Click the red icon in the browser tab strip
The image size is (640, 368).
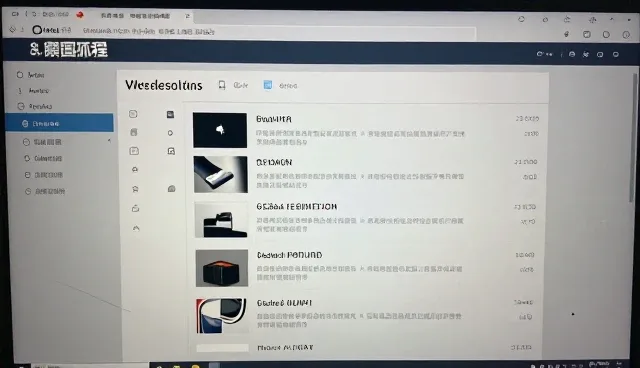click(80, 15)
